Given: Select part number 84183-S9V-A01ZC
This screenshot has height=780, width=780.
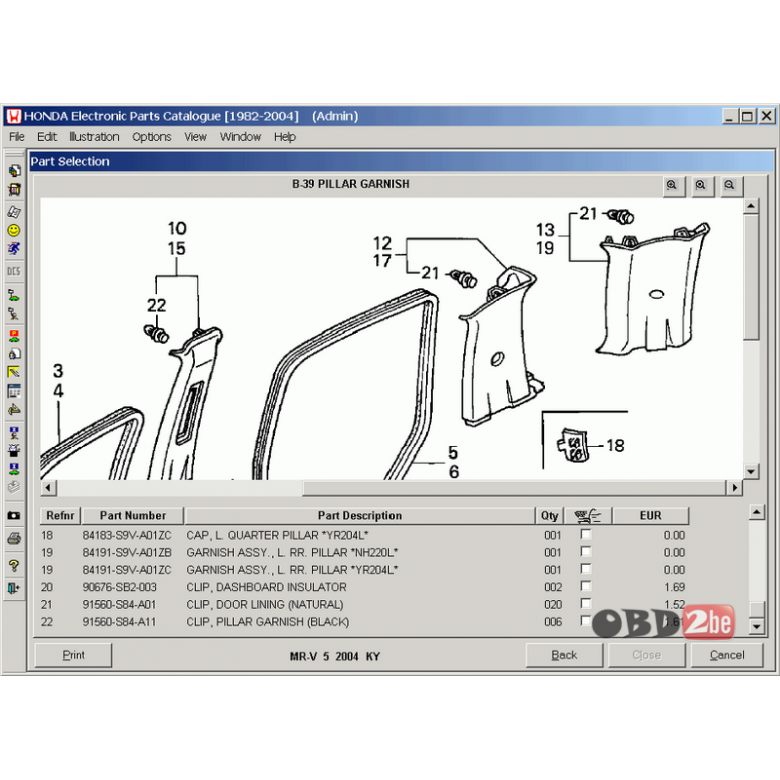Looking at the screenshot, I should coord(127,535).
